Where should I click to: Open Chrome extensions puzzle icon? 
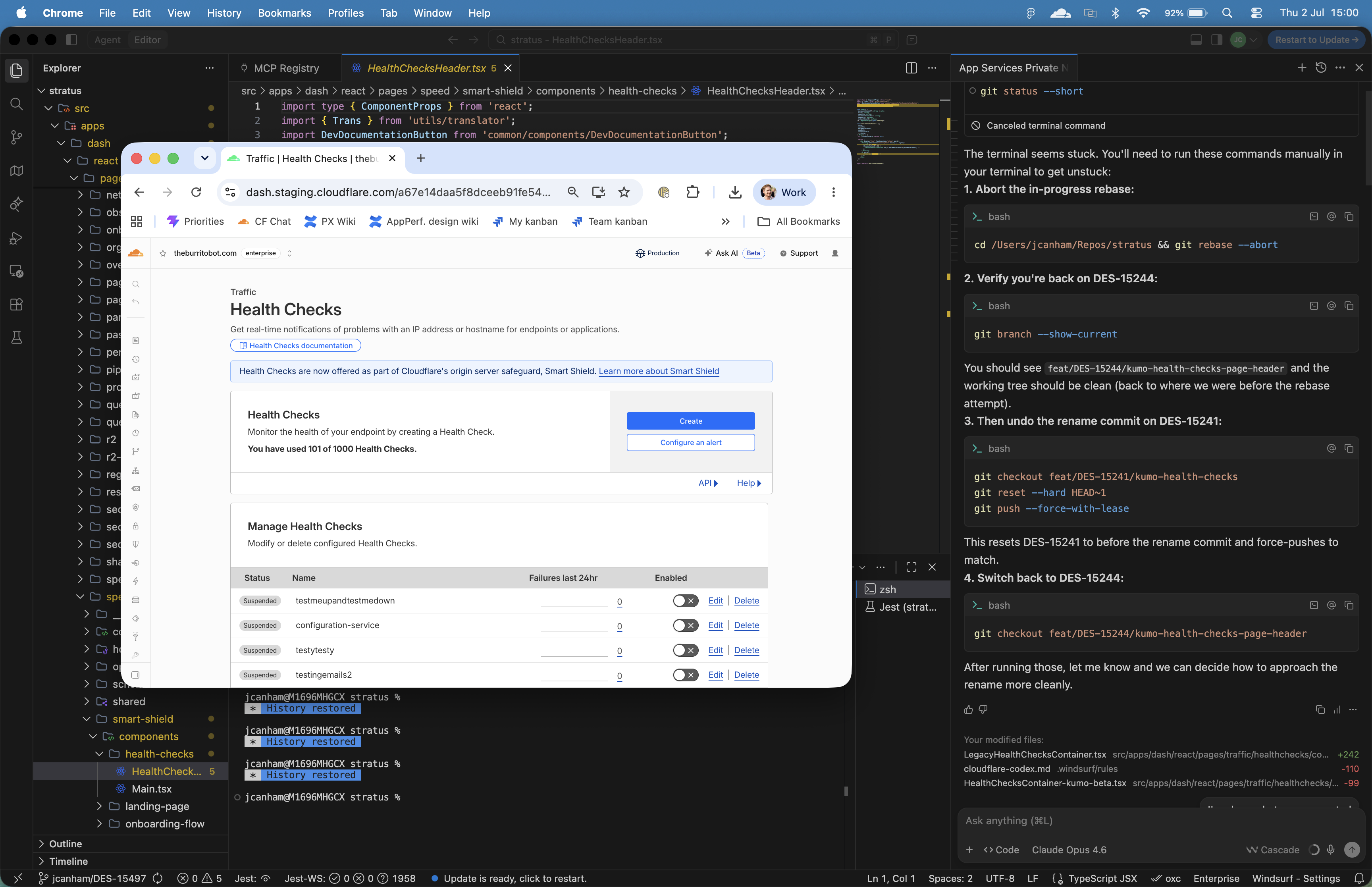coord(693,193)
